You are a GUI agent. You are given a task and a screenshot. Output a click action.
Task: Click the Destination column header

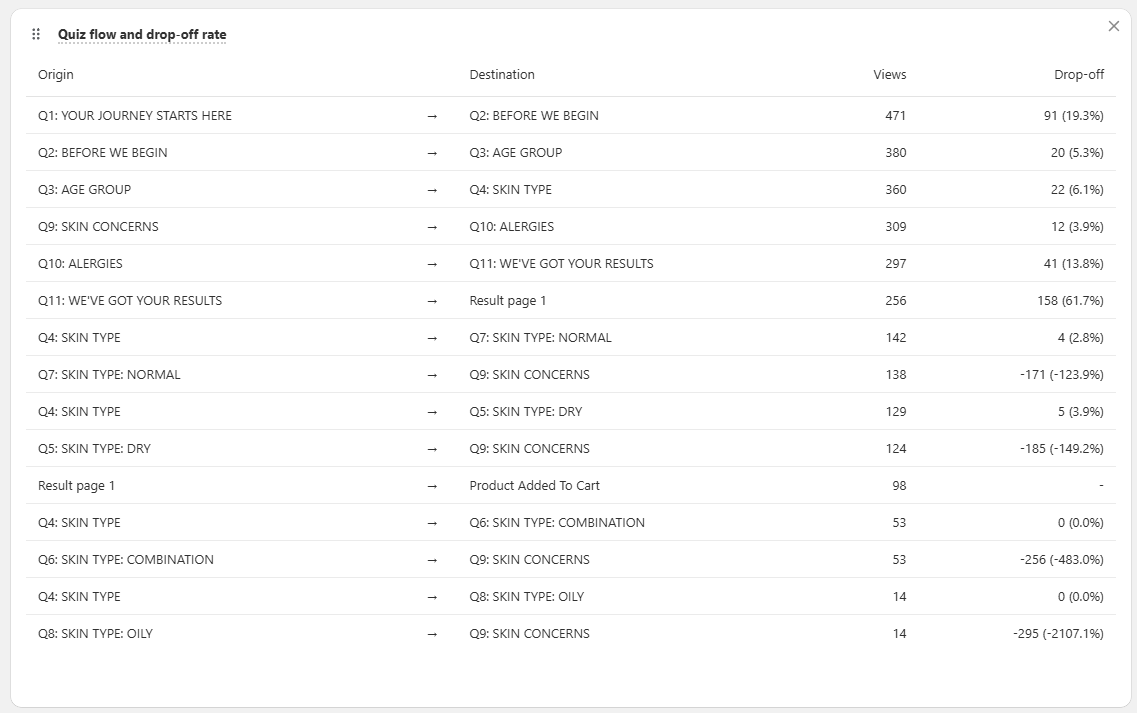click(502, 74)
